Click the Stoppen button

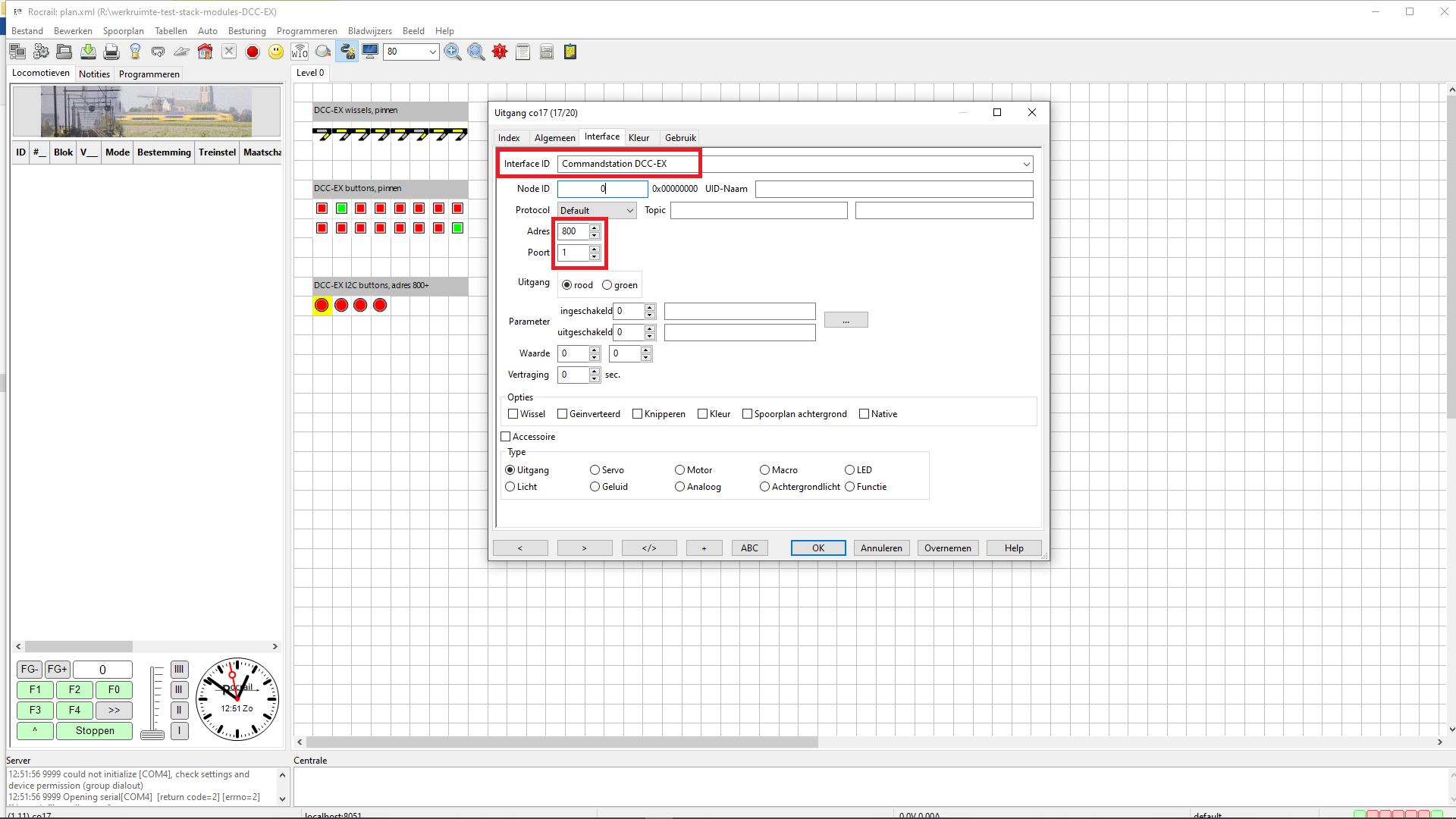point(95,731)
